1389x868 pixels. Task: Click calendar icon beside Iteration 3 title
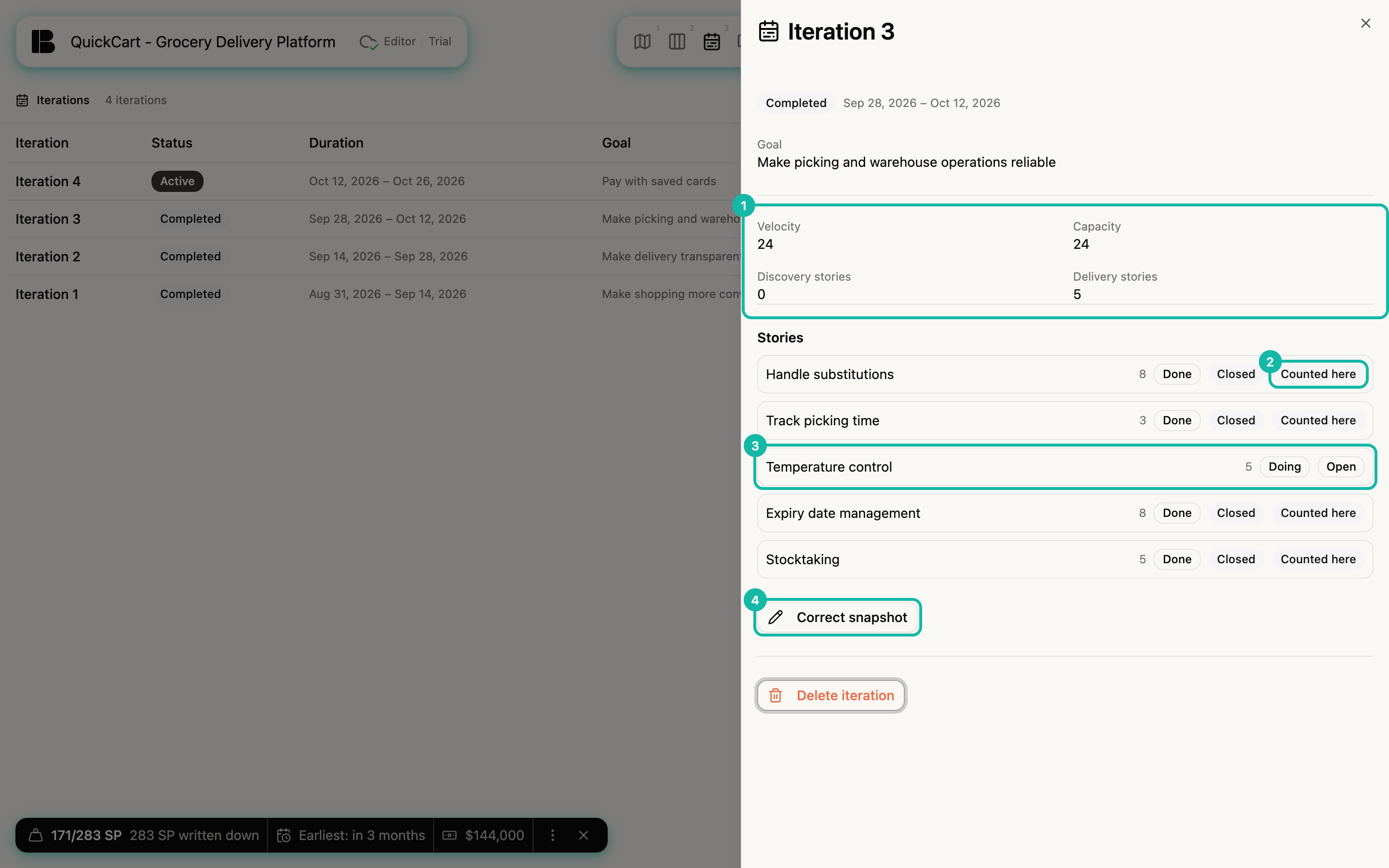(x=769, y=31)
